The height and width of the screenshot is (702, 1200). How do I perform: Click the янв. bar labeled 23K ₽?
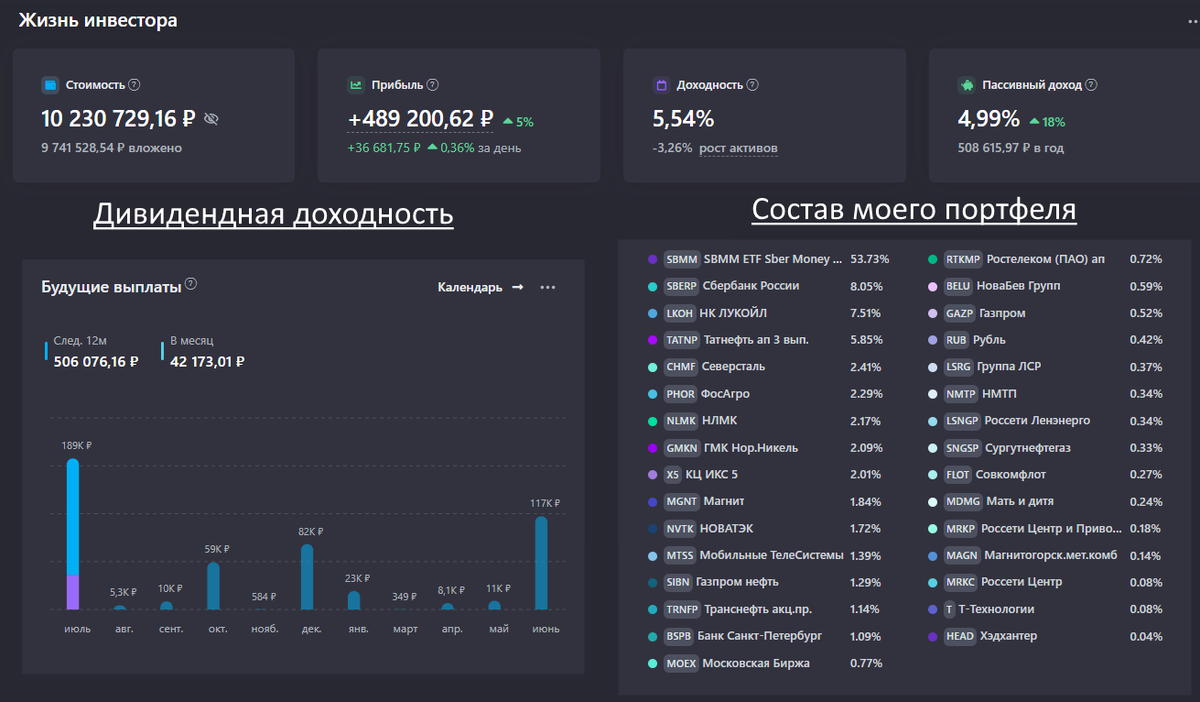click(354, 600)
